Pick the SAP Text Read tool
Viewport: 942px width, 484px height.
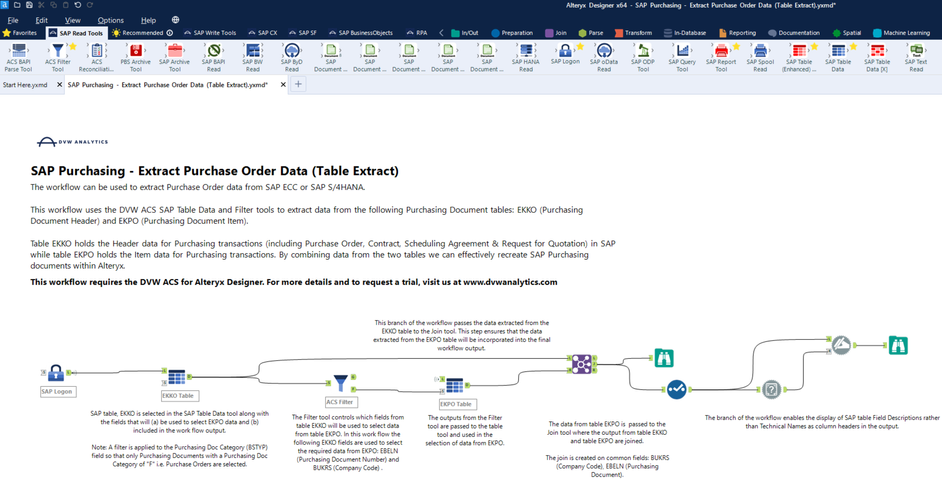916,58
